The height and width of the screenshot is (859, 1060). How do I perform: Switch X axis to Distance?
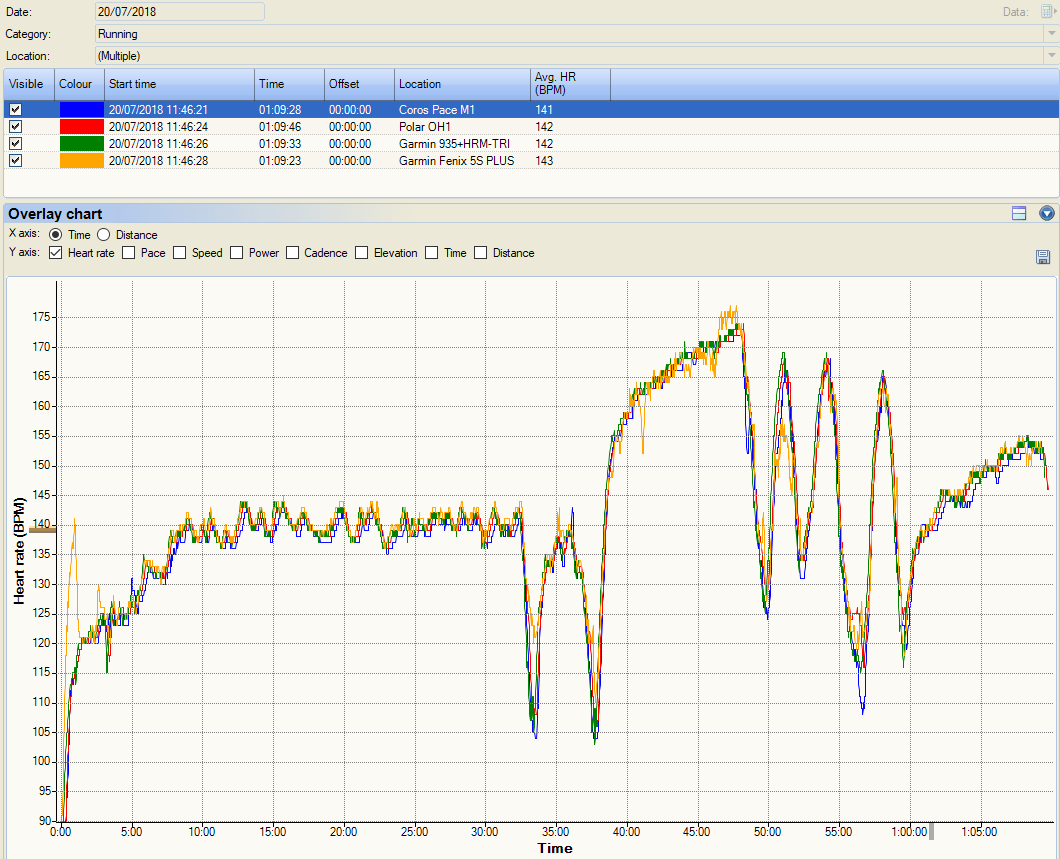104,235
